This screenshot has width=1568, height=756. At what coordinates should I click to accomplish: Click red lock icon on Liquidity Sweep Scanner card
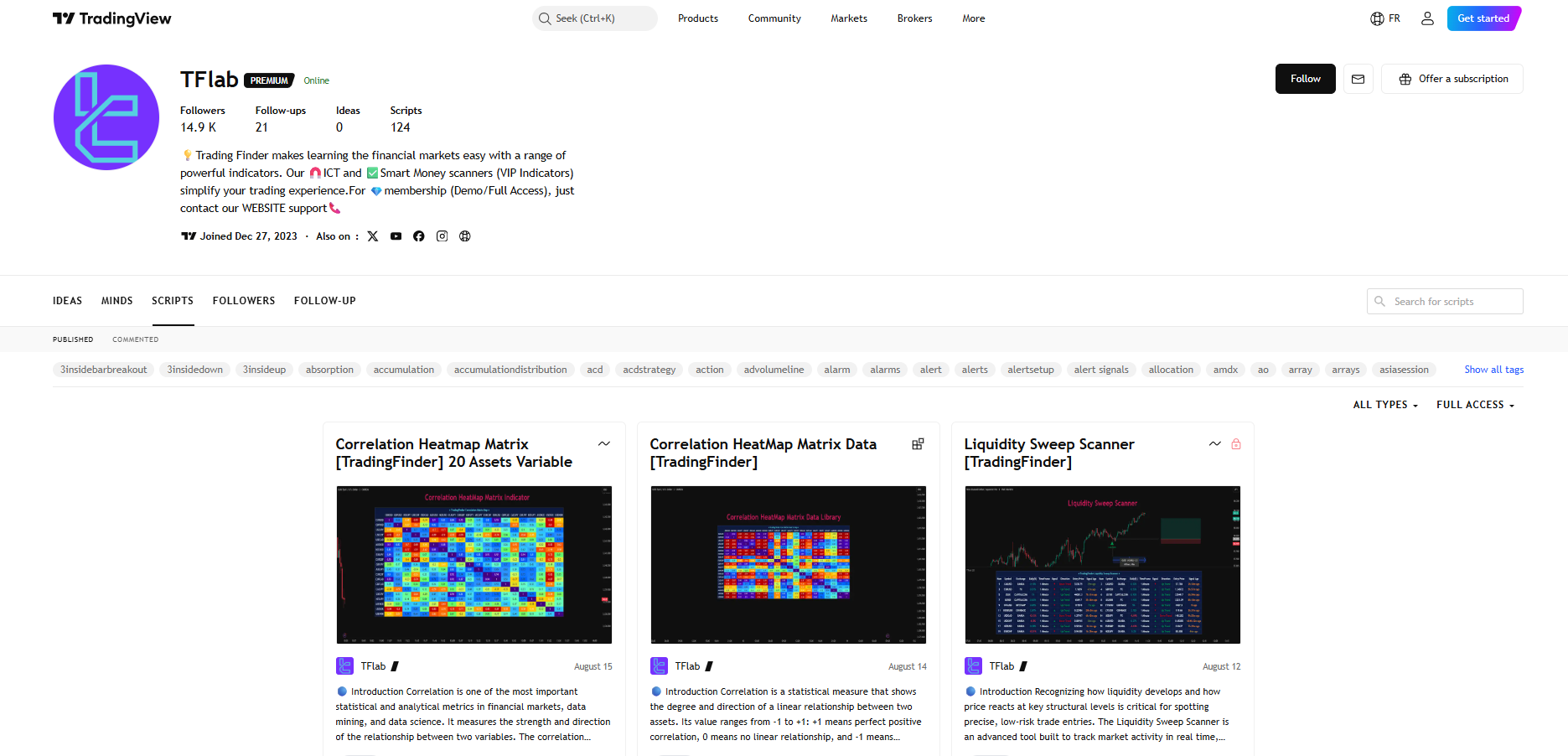pos(1236,444)
